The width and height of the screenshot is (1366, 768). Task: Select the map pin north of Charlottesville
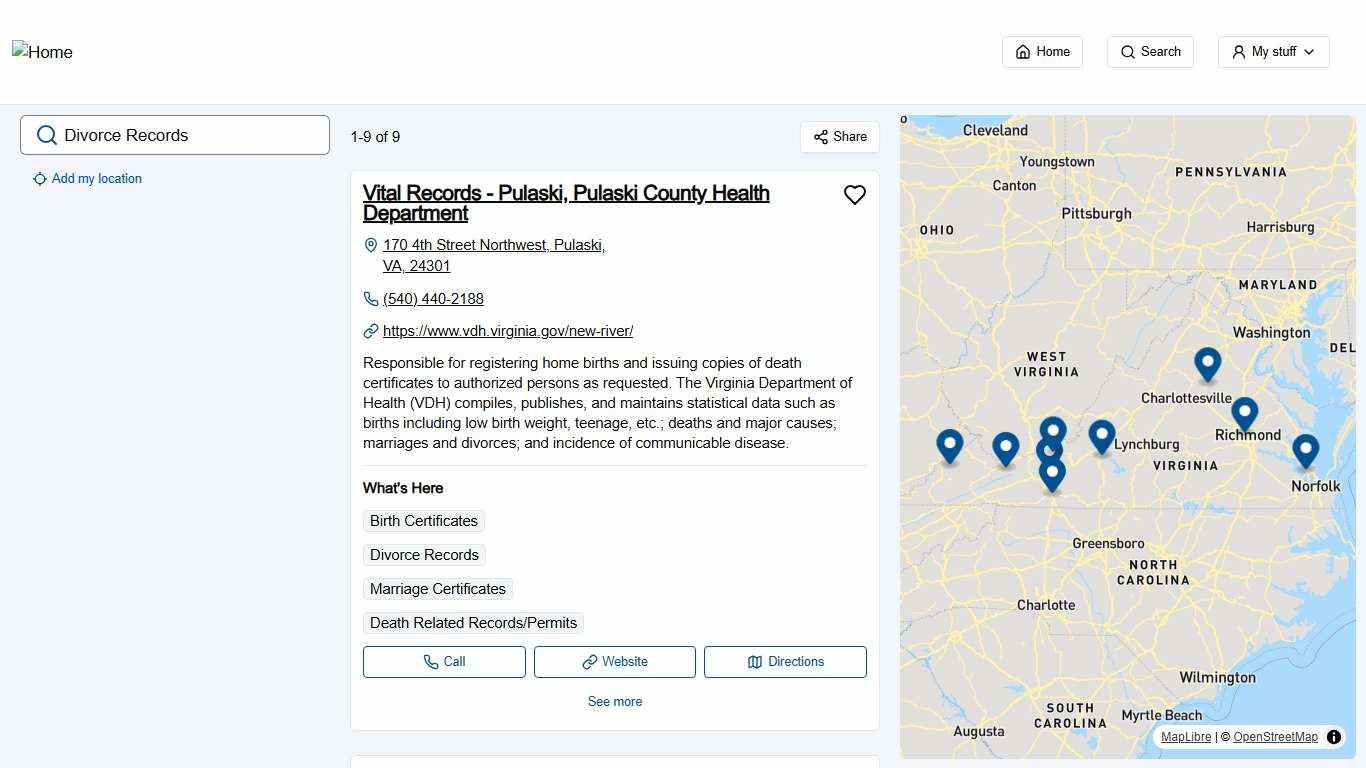[1207, 363]
